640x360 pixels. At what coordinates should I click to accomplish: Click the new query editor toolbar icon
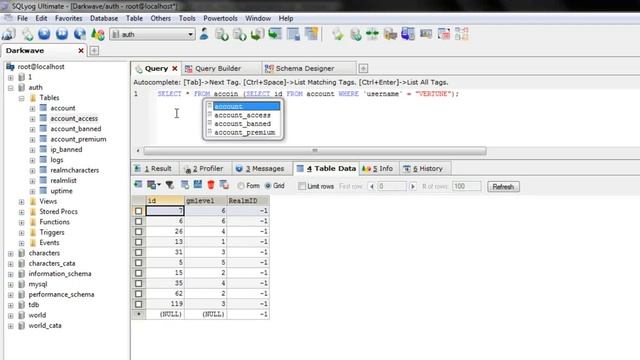point(27,34)
